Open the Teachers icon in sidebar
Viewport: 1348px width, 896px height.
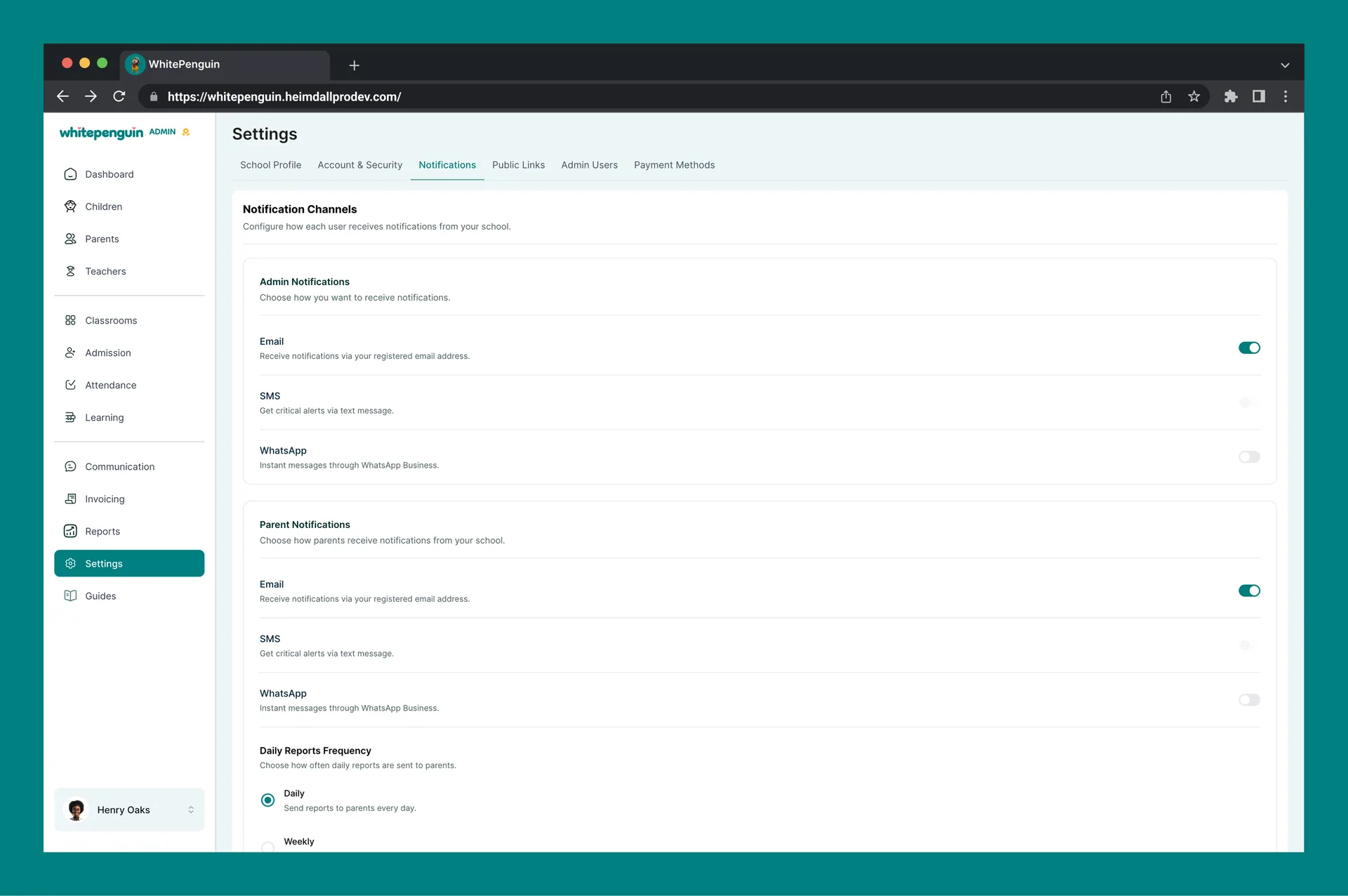click(x=70, y=271)
